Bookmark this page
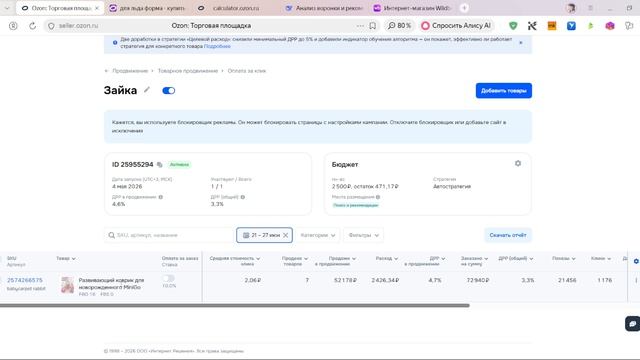This screenshot has width=640, height=360. (x=373, y=26)
